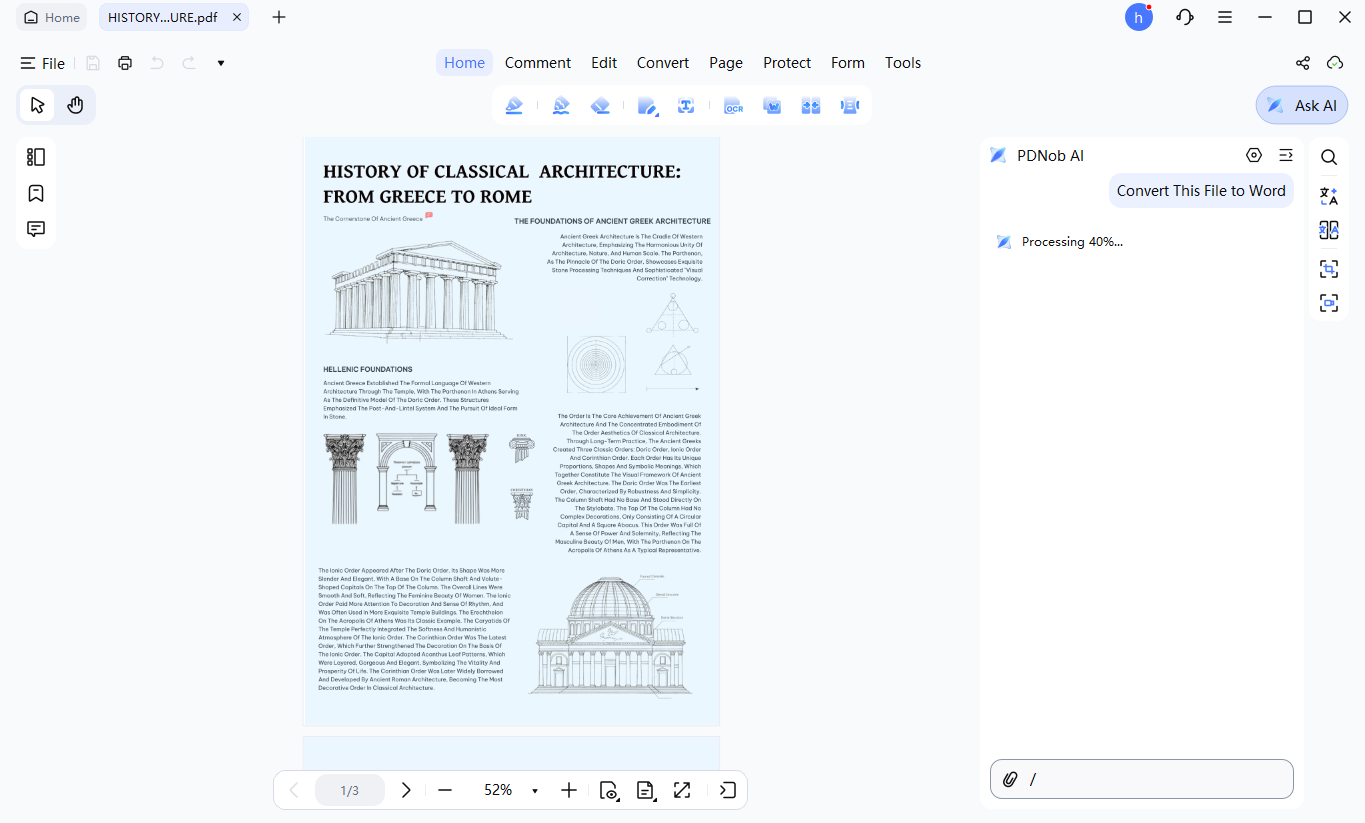The width and height of the screenshot is (1365, 823).
Task: Click the screen OCR capture icon
Action: coord(1329,303)
